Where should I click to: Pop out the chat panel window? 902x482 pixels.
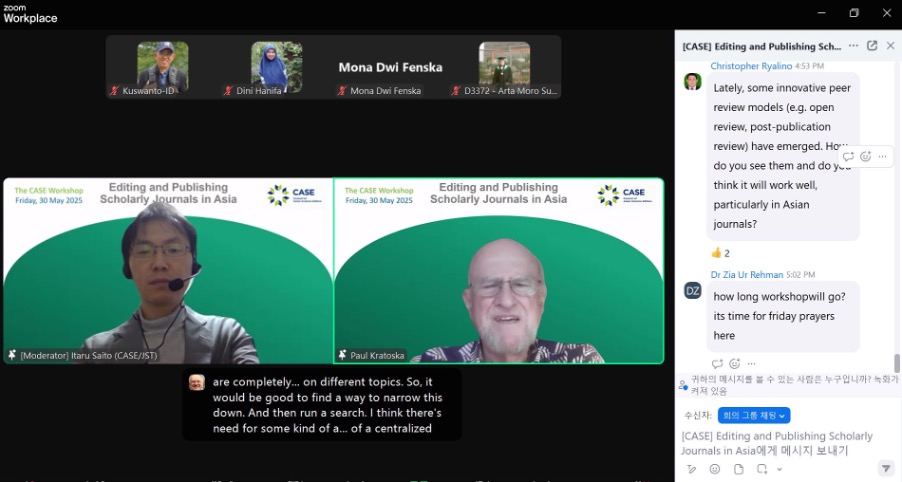[872, 46]
